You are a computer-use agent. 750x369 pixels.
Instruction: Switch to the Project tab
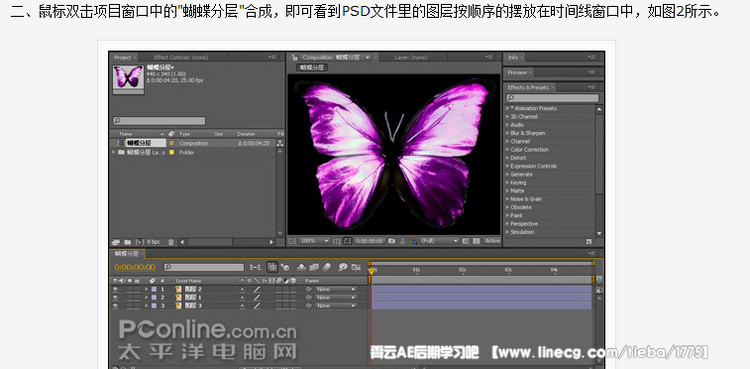pos(122,57)
